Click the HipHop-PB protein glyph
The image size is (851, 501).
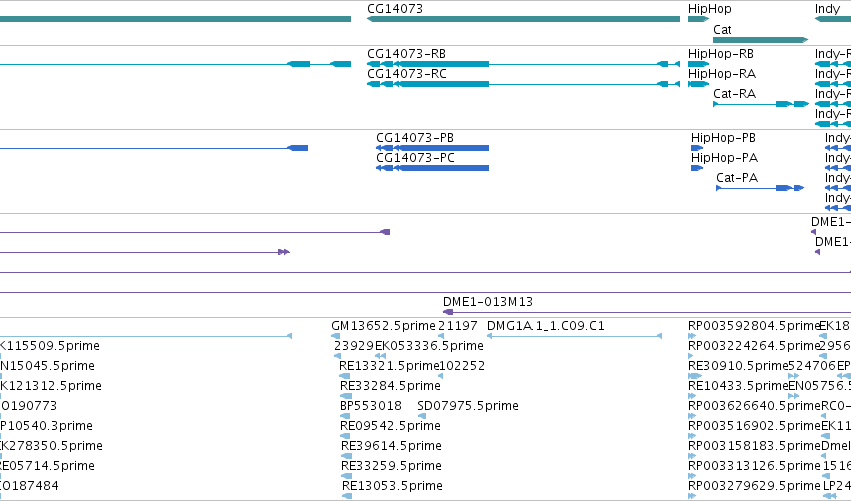click(697, 148)
